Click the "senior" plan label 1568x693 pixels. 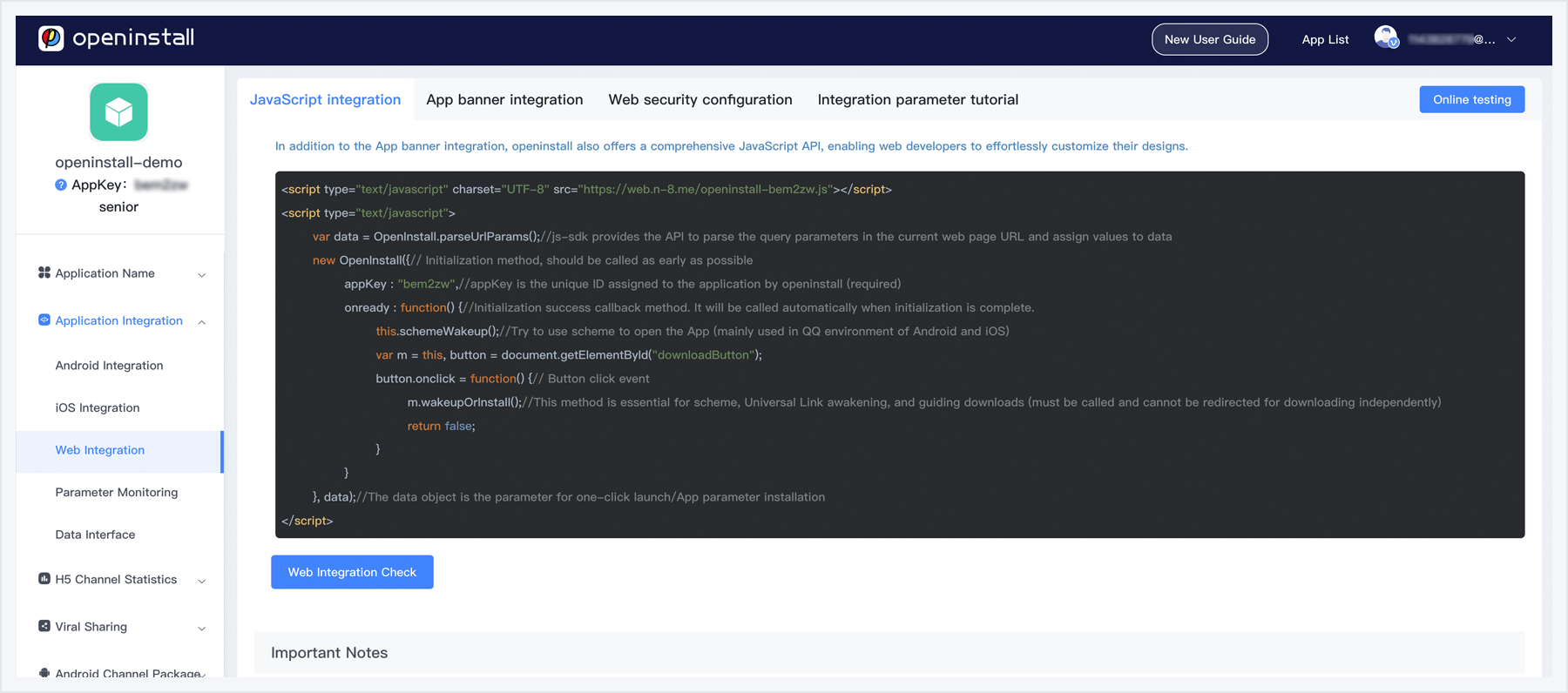tap(118, 207)
